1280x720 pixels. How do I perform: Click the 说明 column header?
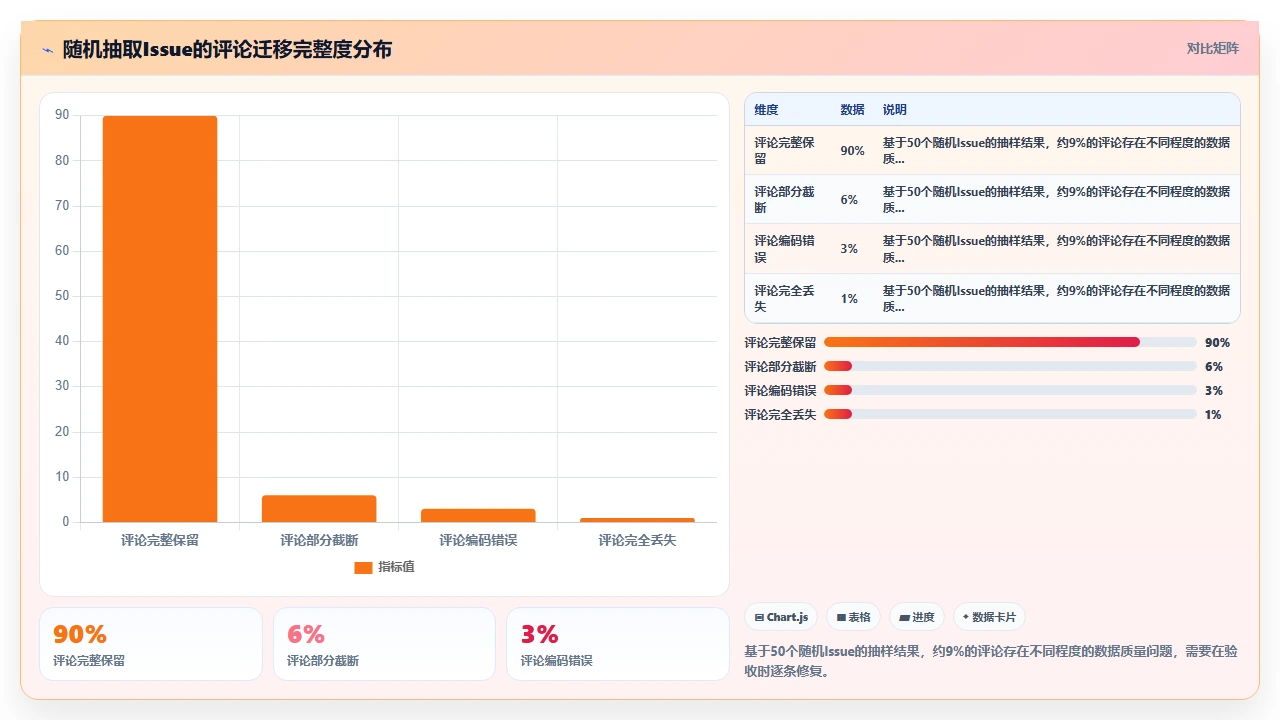click(894, 110)
